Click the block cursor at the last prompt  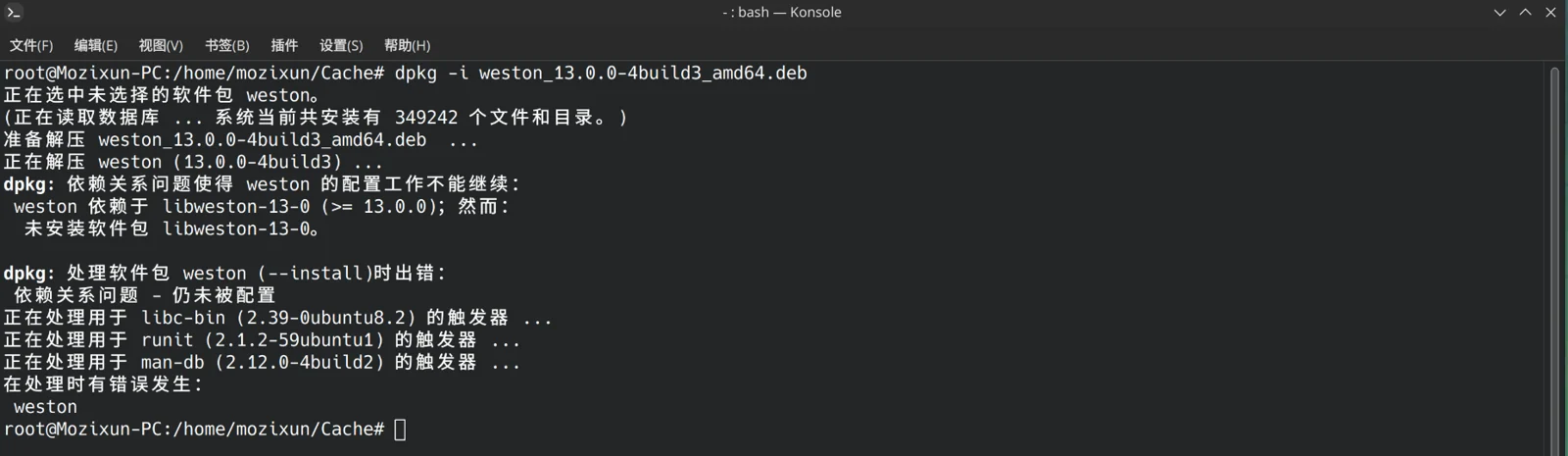(400, 430)
